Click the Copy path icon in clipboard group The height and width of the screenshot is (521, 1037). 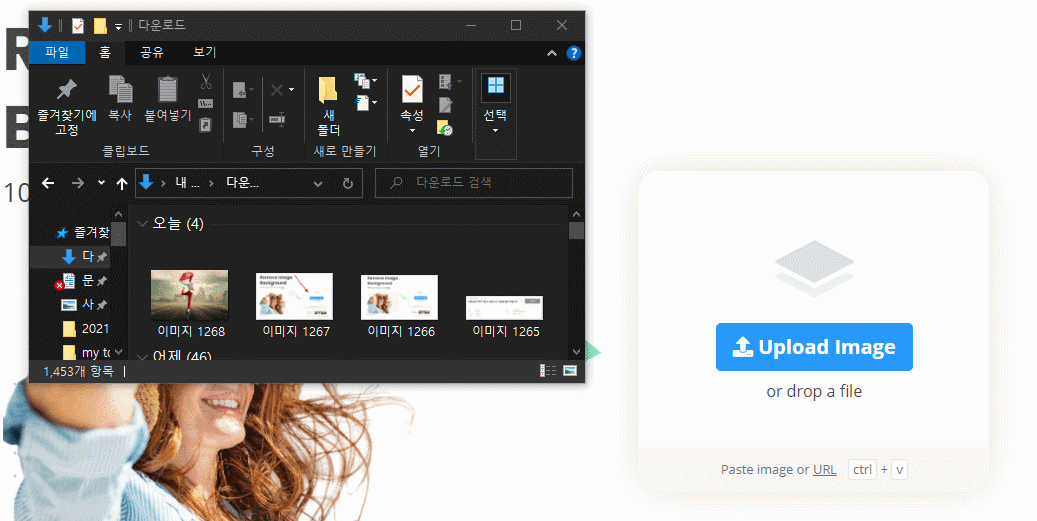[206, 103]
